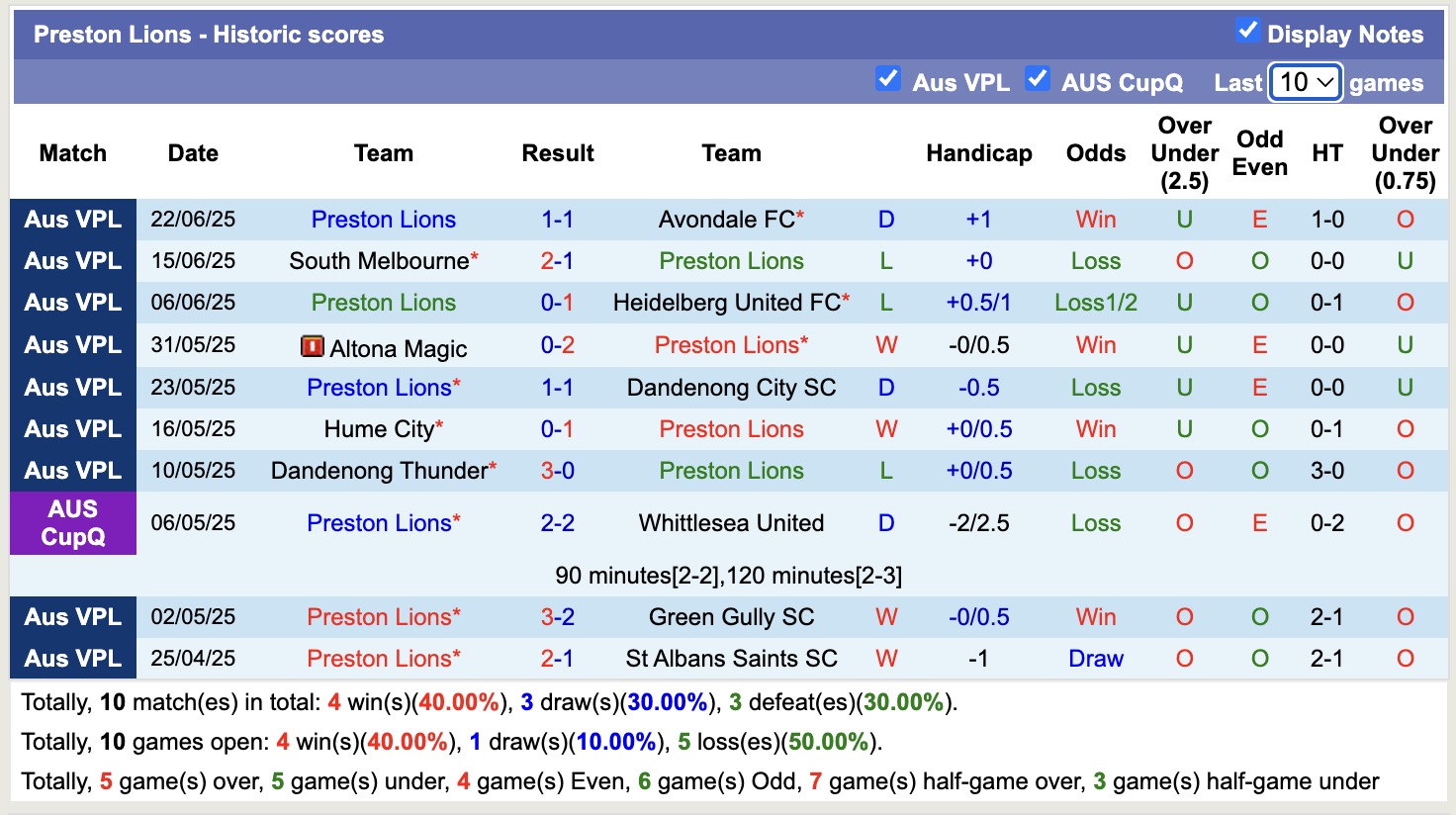Select Dandenong City SC team link

731,388
